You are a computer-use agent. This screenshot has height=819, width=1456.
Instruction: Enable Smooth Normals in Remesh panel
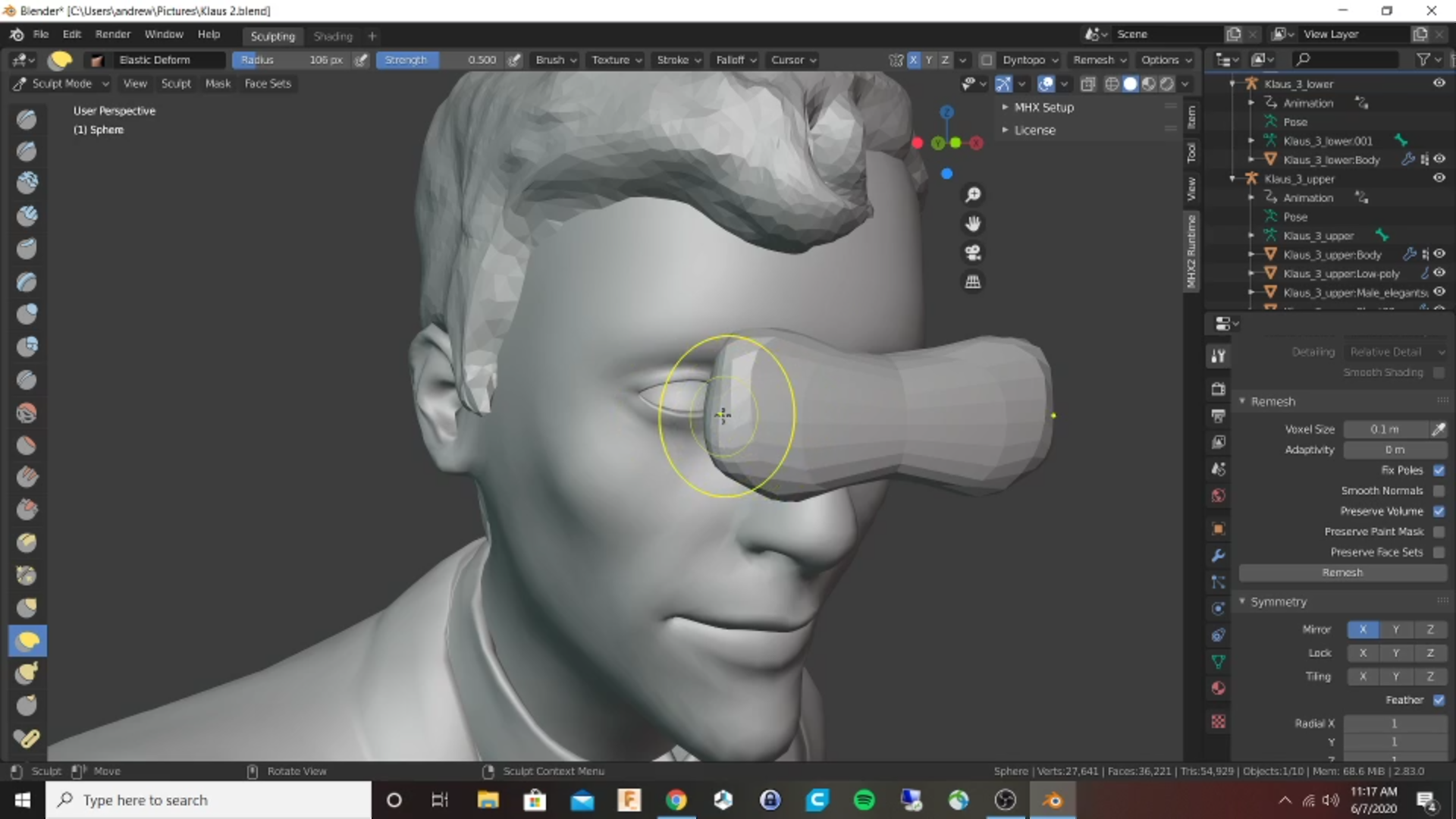pos(1439,491)
